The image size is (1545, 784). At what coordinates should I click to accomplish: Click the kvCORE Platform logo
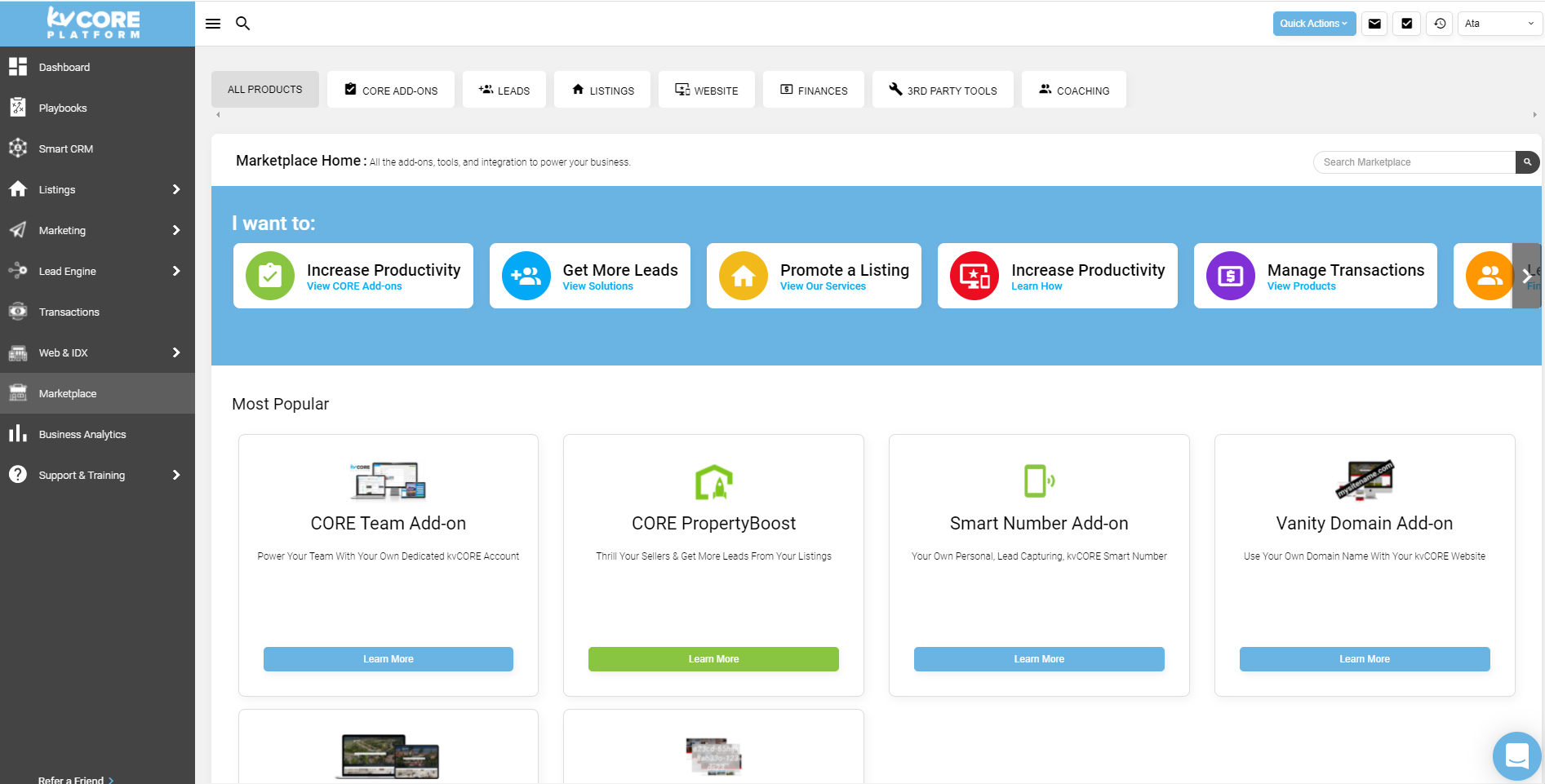click(x=94, y=23)
